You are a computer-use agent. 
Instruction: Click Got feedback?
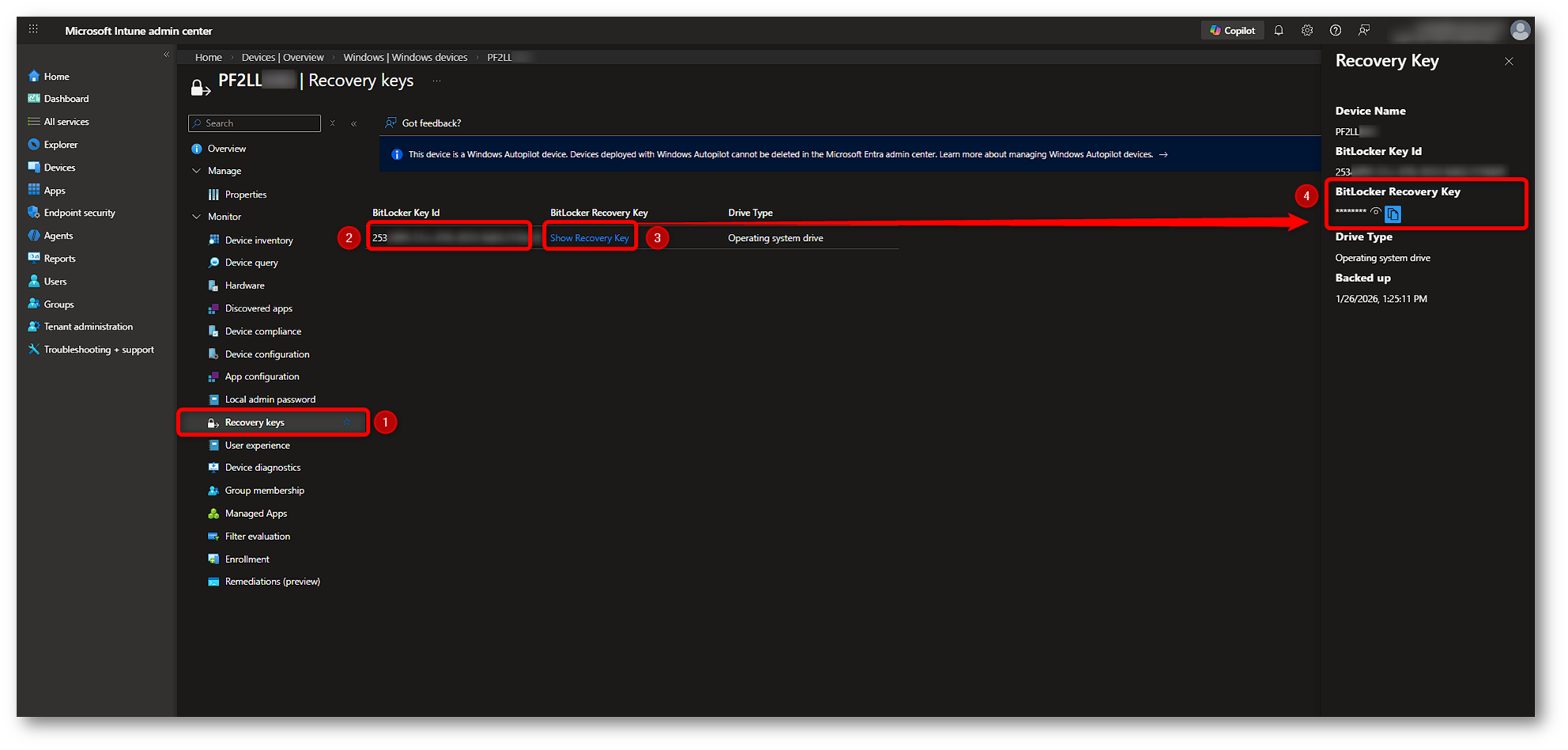(x=423, y=123)
